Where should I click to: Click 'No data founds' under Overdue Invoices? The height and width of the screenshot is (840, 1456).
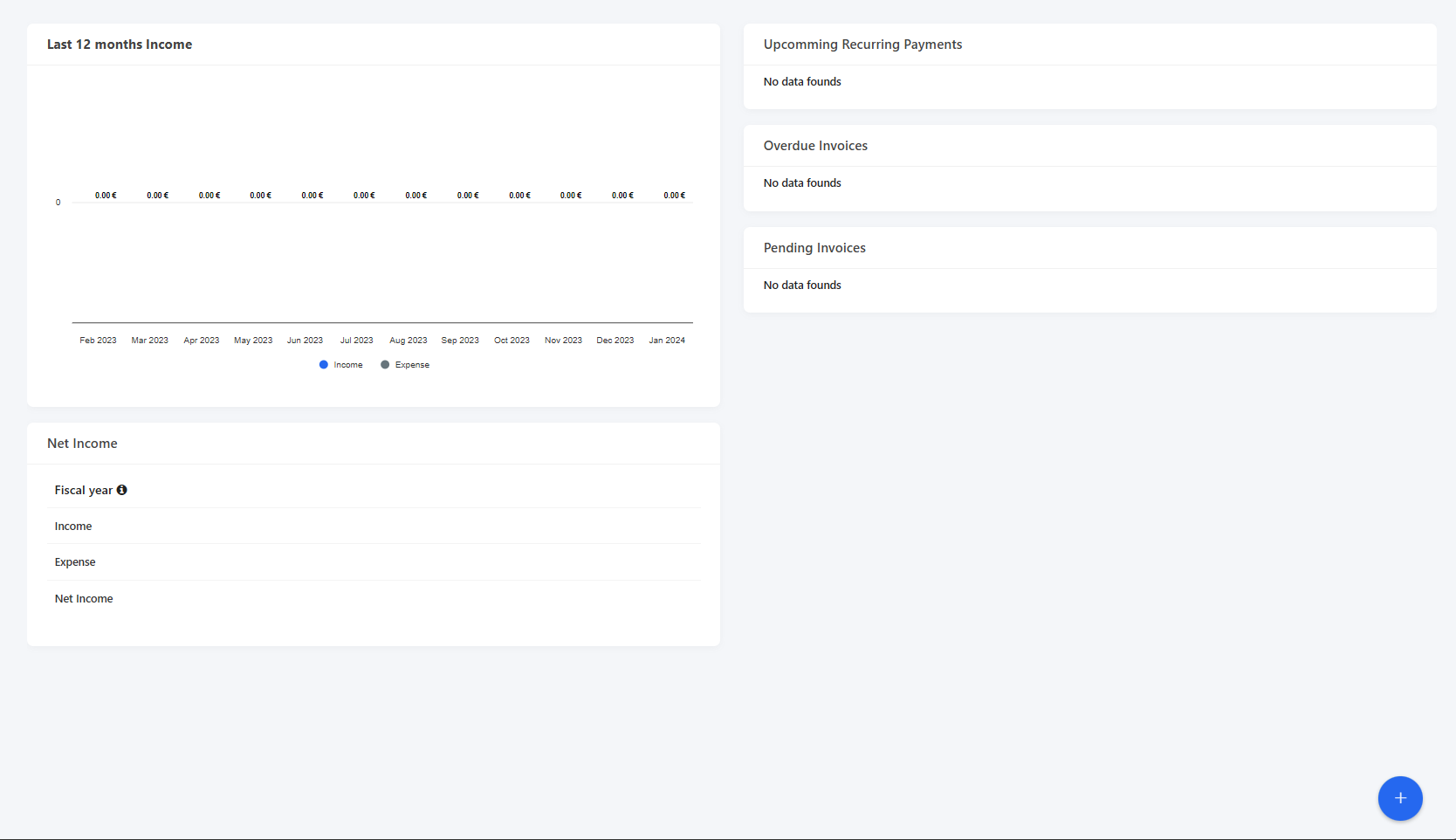pyautogui.click(x=802, y=182)
